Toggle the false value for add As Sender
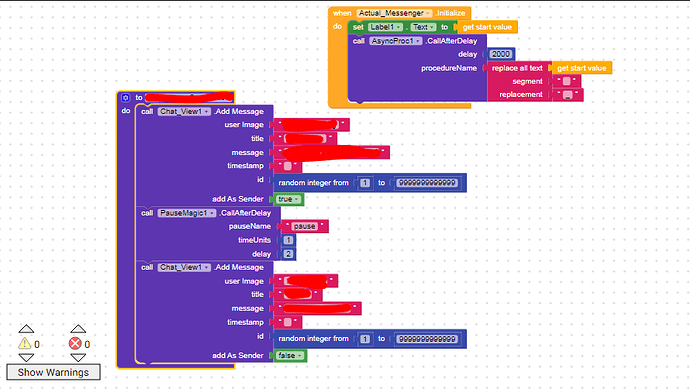This screenshot has width=690, height=389. click(290, 356)
